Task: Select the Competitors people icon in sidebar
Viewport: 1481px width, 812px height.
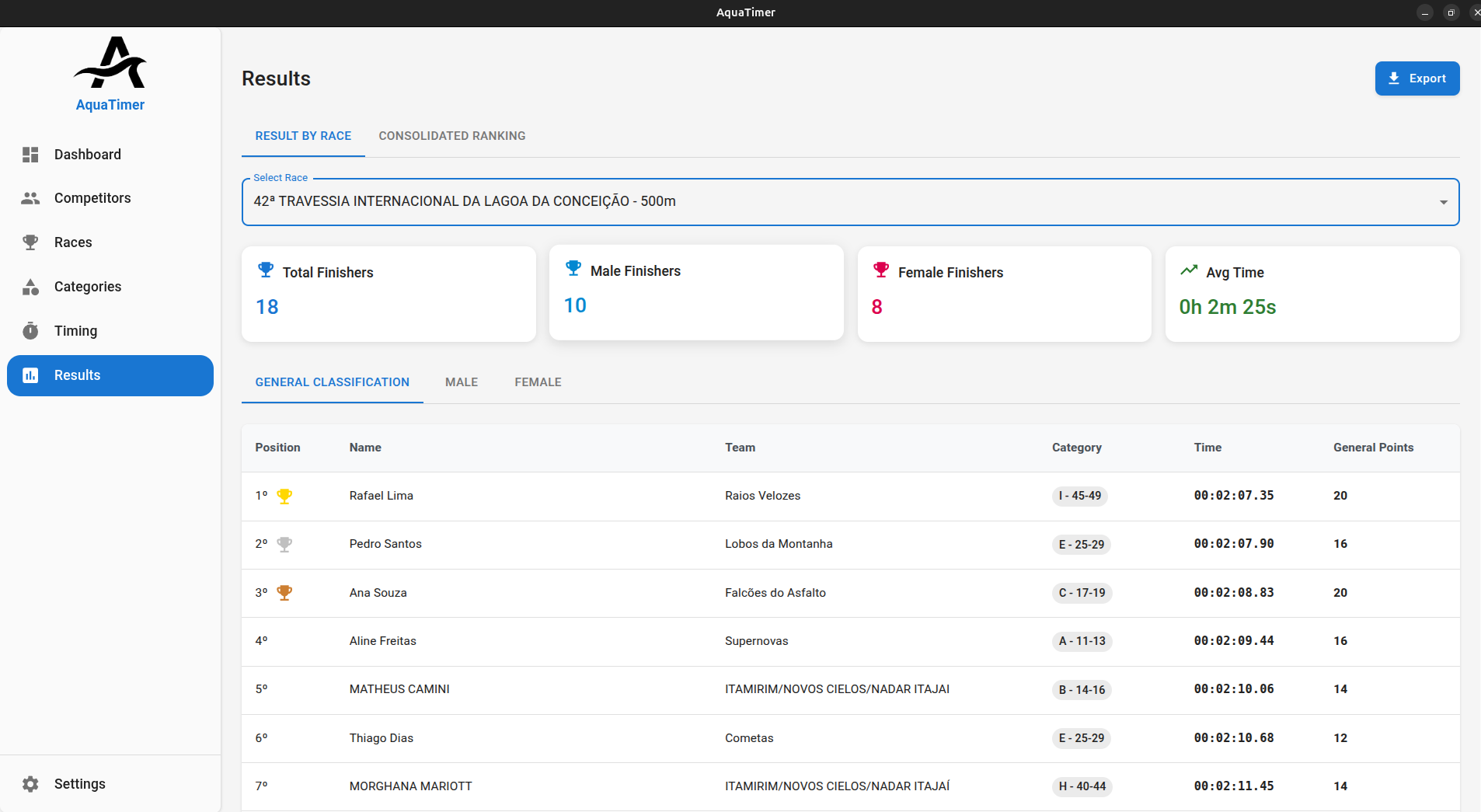Action: coord(30,198)
